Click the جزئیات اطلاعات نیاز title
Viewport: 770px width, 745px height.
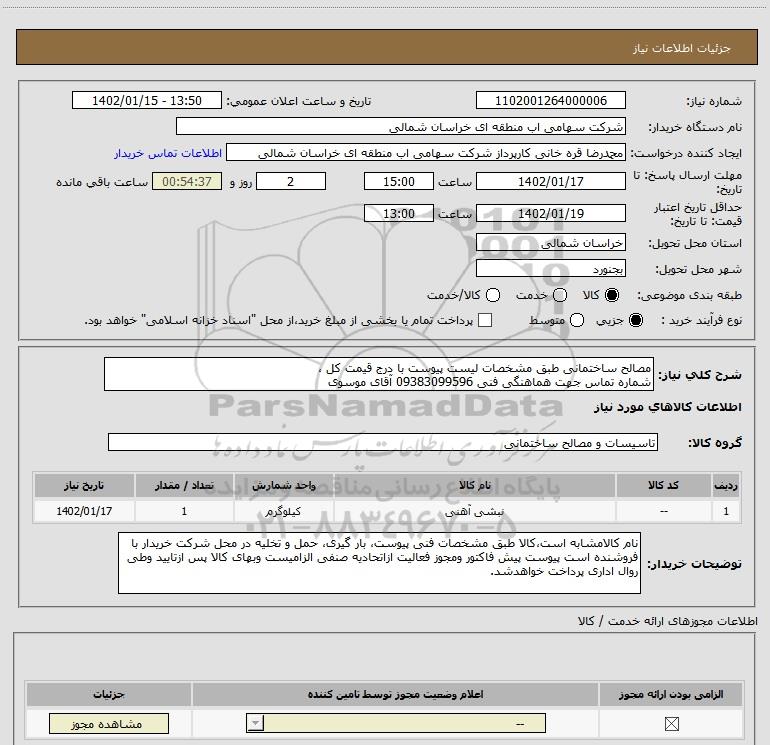pos(682,48)
